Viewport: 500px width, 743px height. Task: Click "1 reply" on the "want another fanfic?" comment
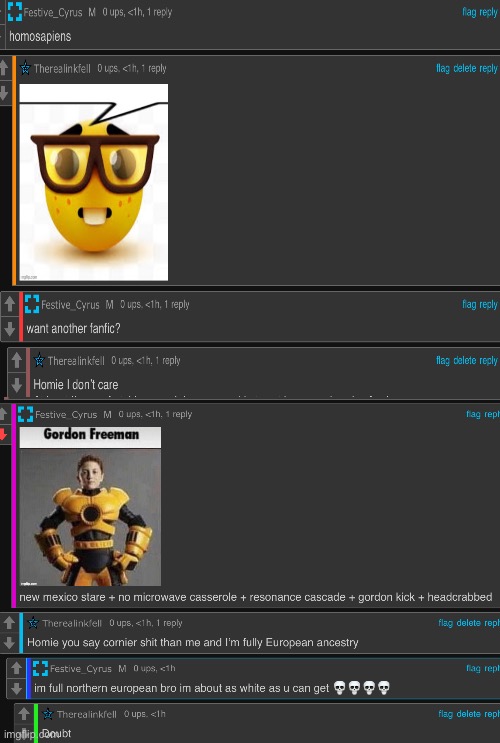pyautogui.click(x=177, y=305)
